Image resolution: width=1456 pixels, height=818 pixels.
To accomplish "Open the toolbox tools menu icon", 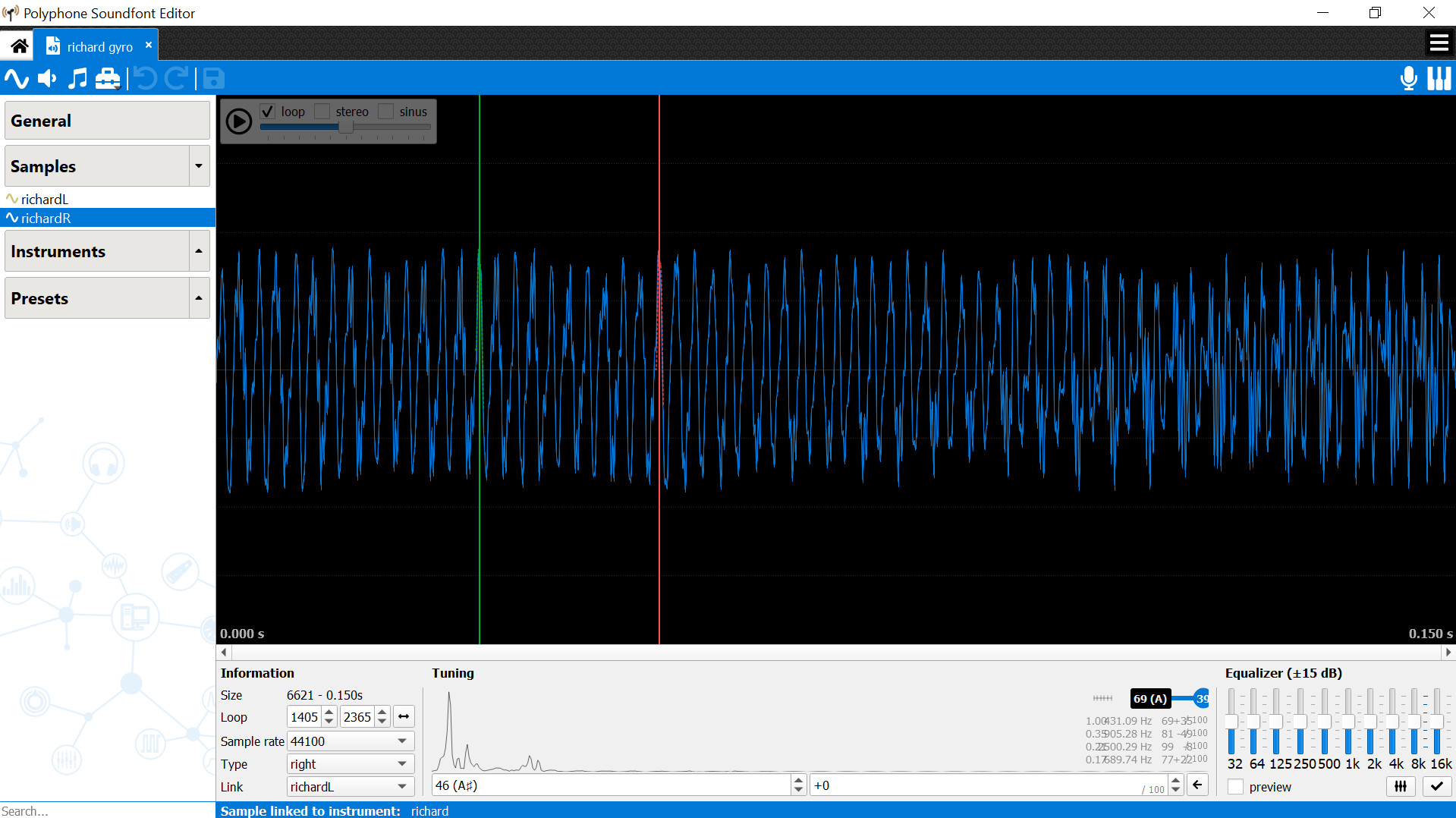I will 107,78.
